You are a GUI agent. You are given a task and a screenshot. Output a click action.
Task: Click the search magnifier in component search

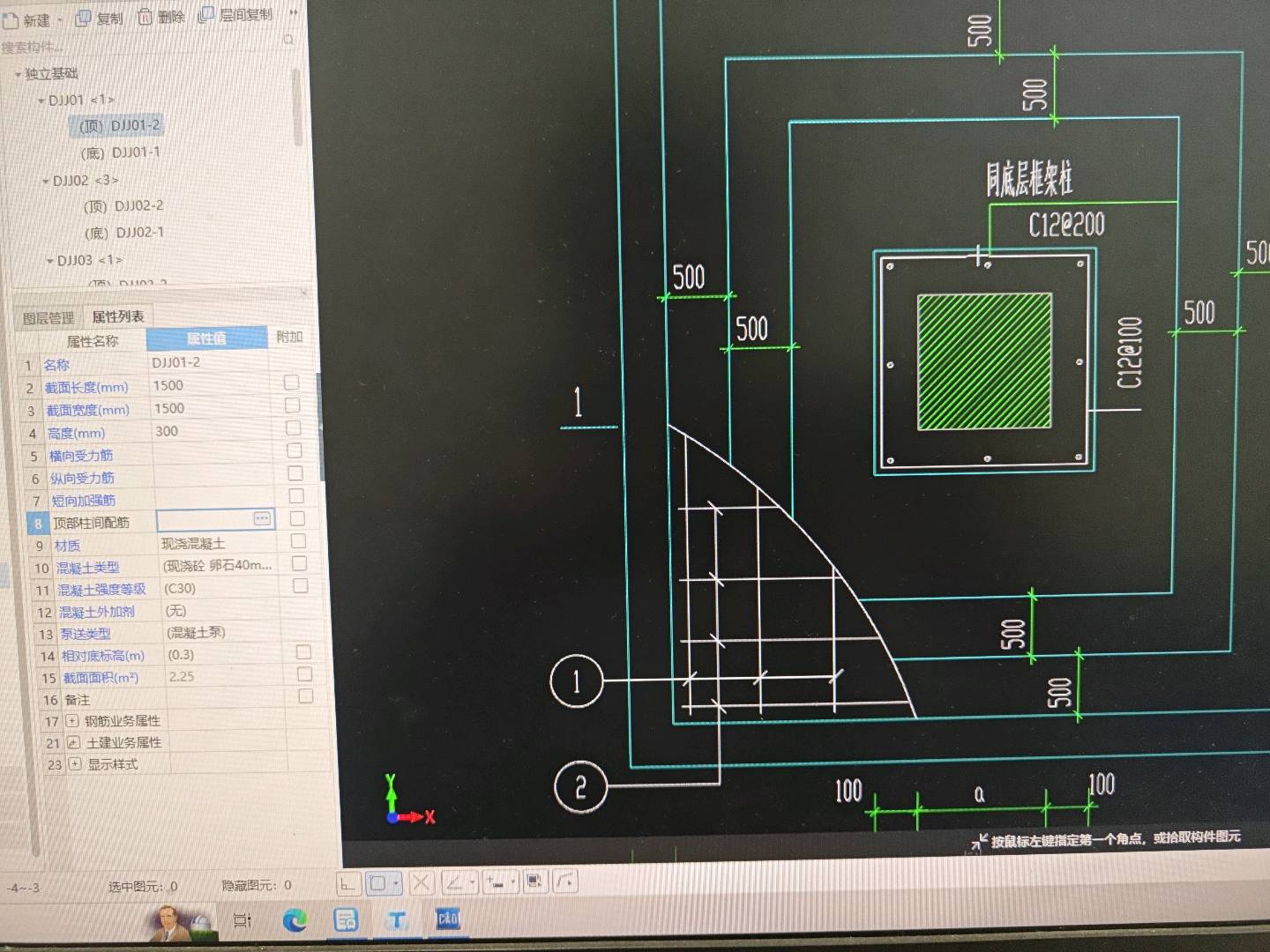(288, 40)
